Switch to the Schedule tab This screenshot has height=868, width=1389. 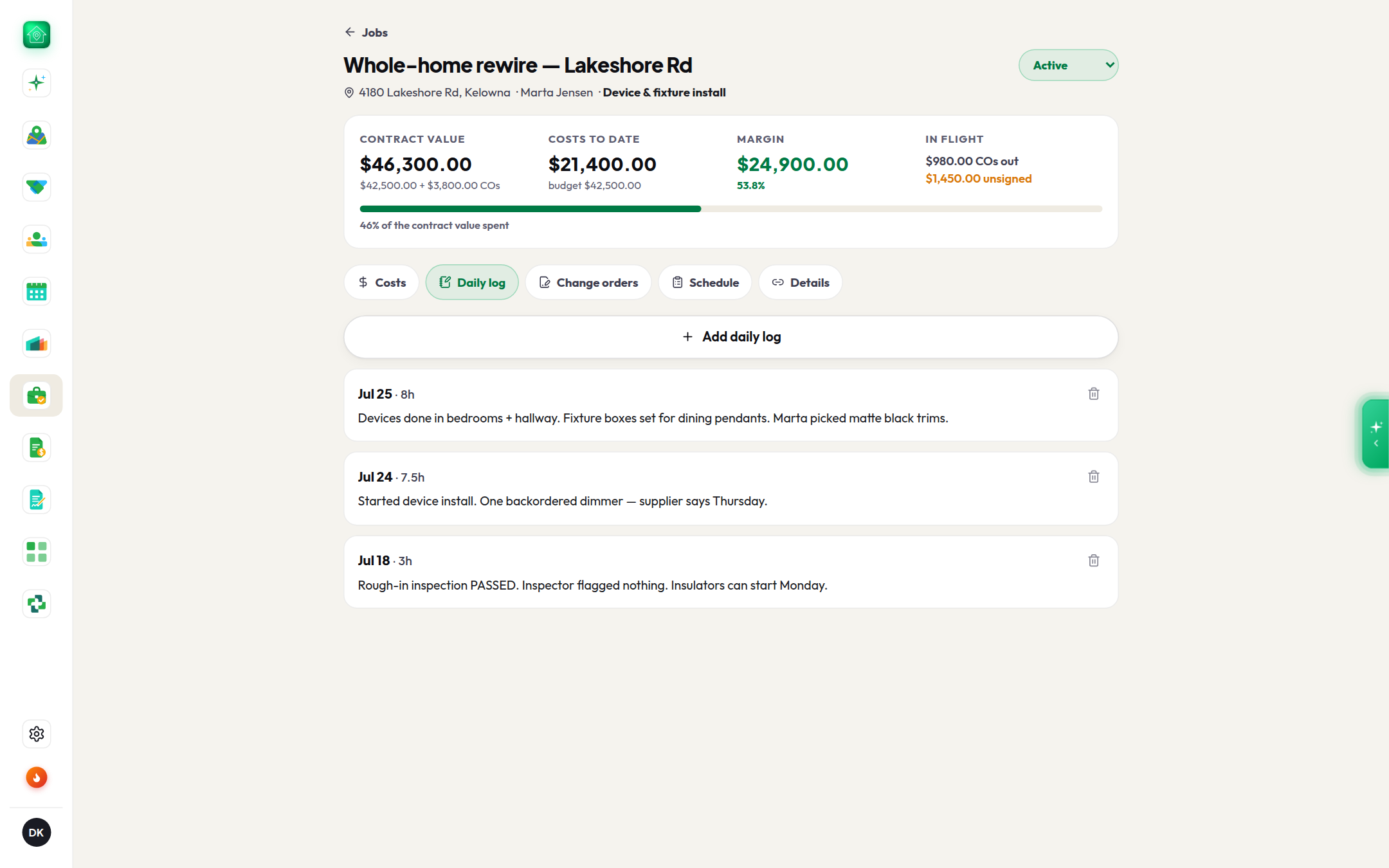[x=705, y=282]
